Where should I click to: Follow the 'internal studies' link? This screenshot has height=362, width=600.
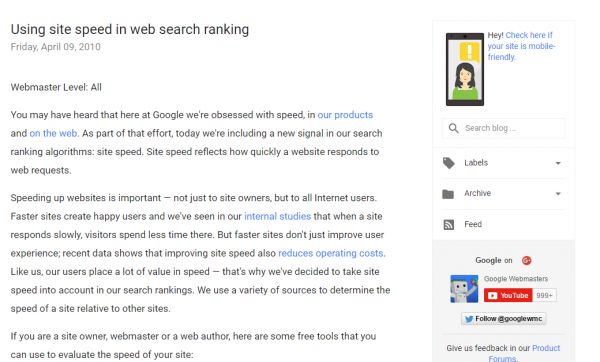277,216
